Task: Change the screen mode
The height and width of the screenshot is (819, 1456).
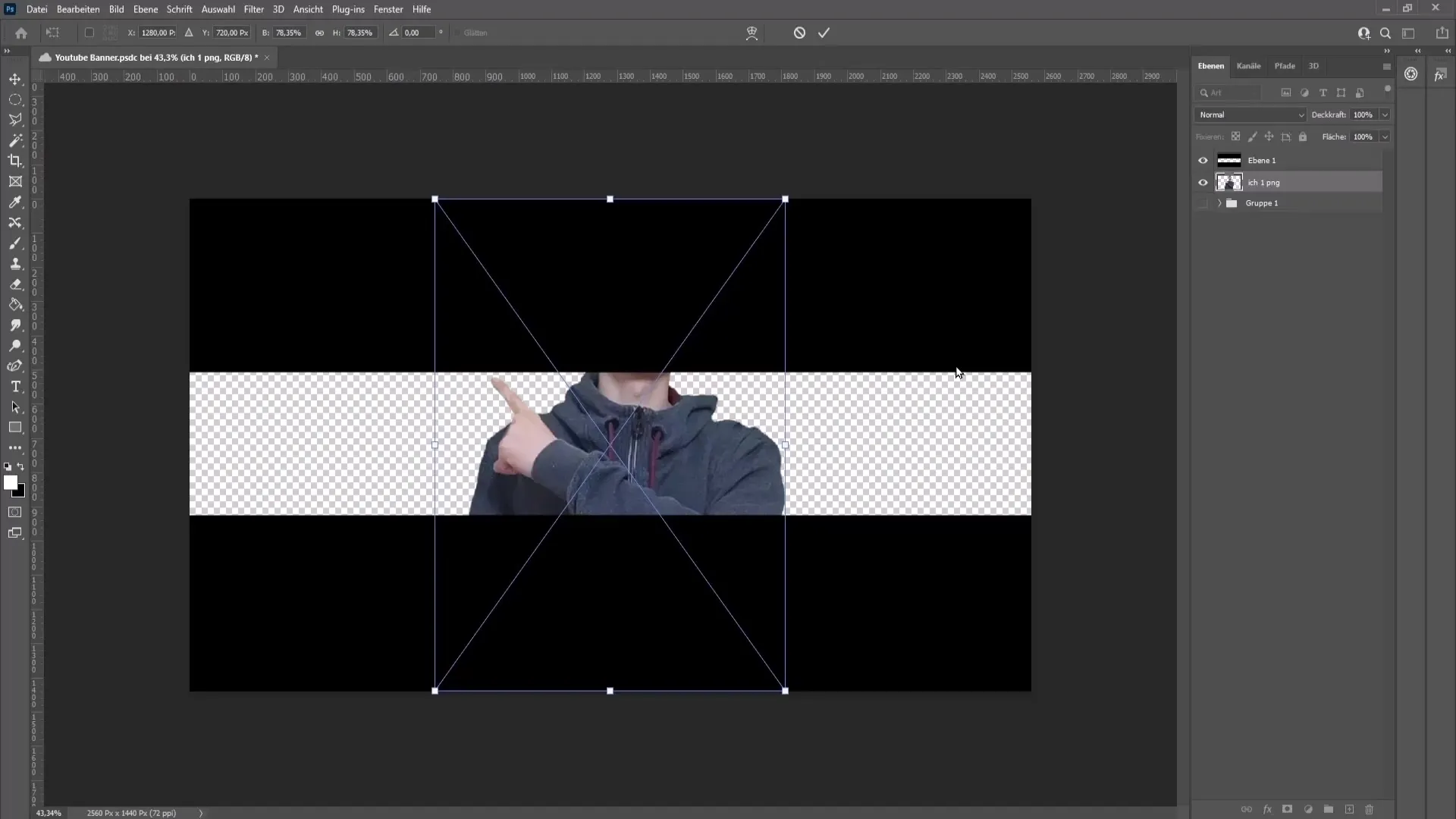Action: [15, 533]
